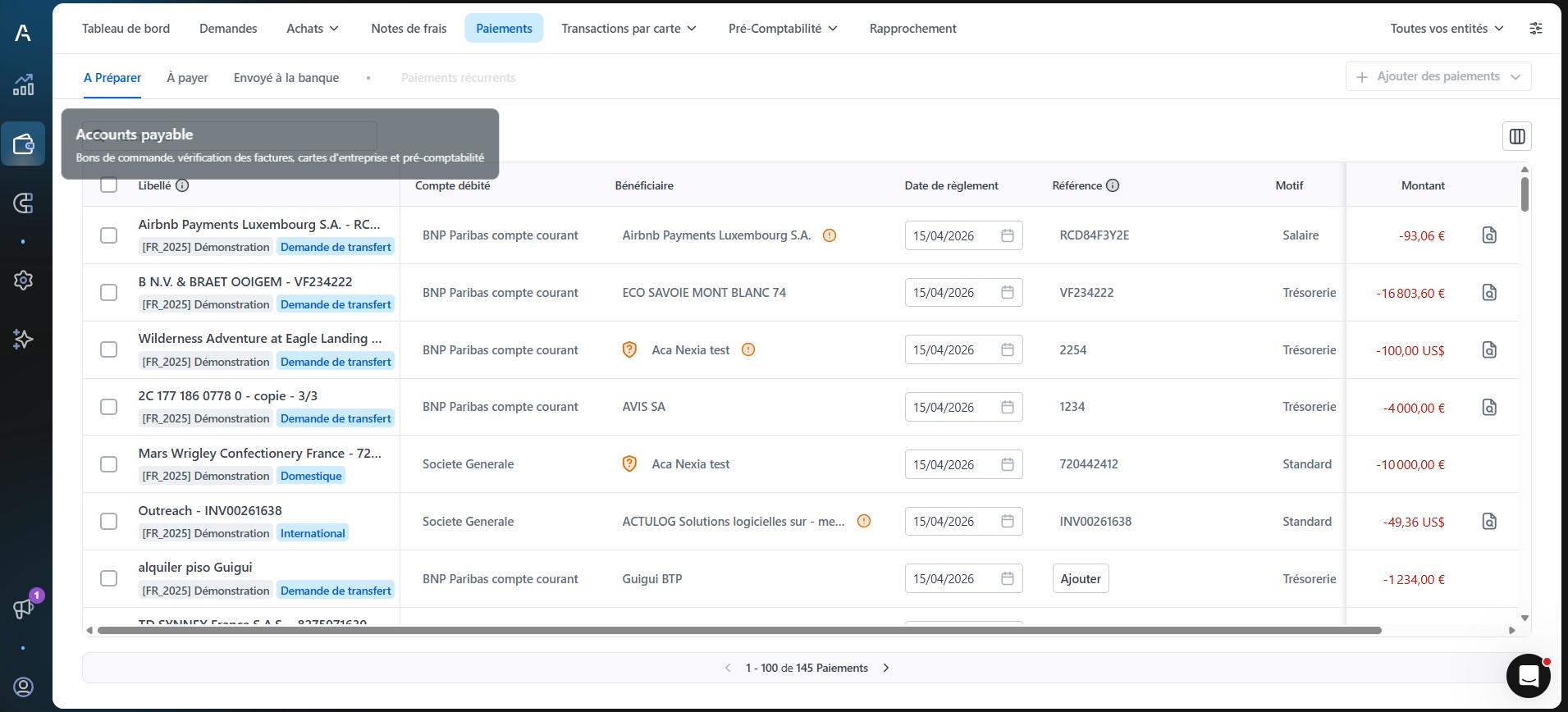Expand the Pré-Comptabilité menu
Image resolution: width=1568 pixels, height=712 pixels.
coord(783,28)
